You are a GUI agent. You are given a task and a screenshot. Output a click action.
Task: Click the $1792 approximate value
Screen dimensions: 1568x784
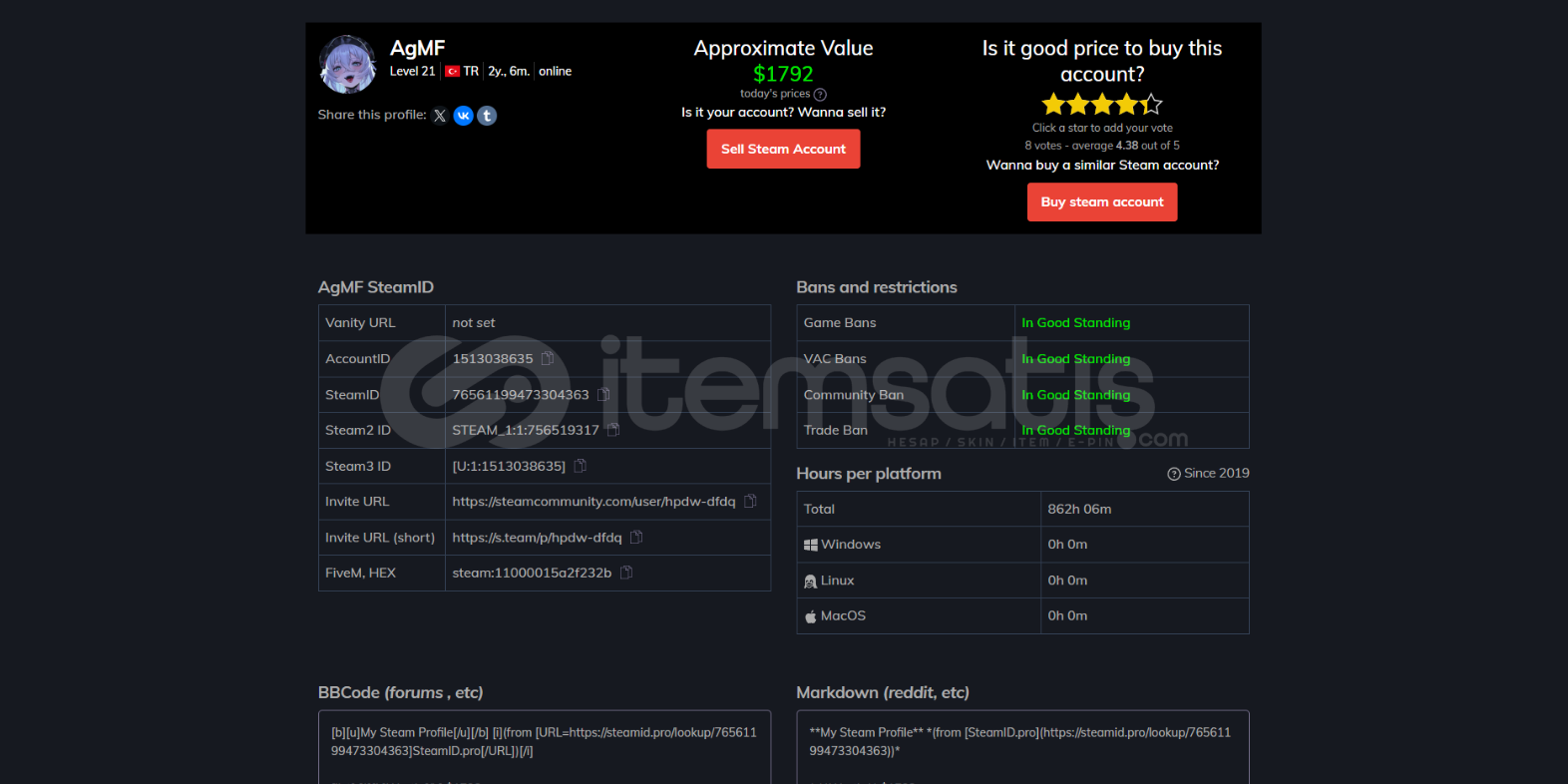[x=783, y=74]
